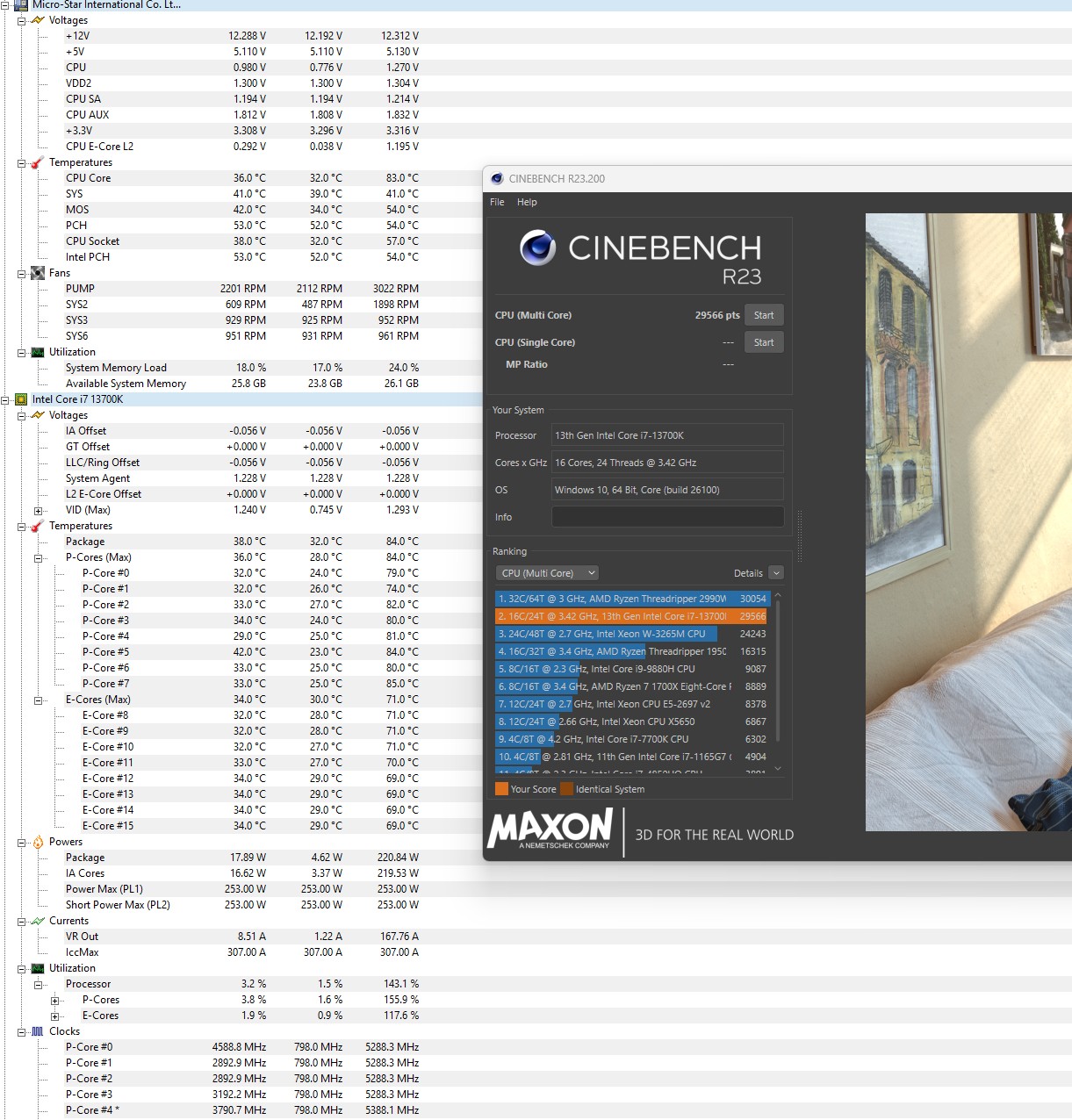This screenshot has height=1120, width=1072.
Task: Select the Core i9-9880H ranking entry
Action: pos(631,669)
